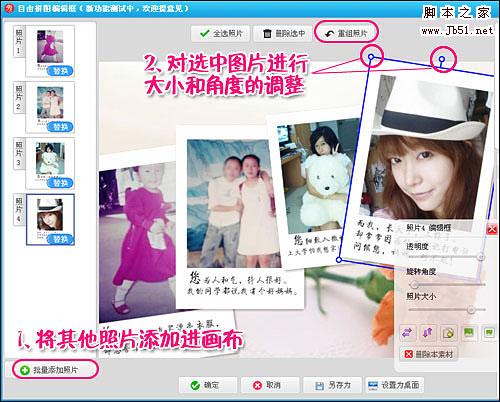Viewport: 500px width, 402px height.
Task: Adjust the 透明度 slider handle
Action: pyautogui.click(x=481, y=257)
